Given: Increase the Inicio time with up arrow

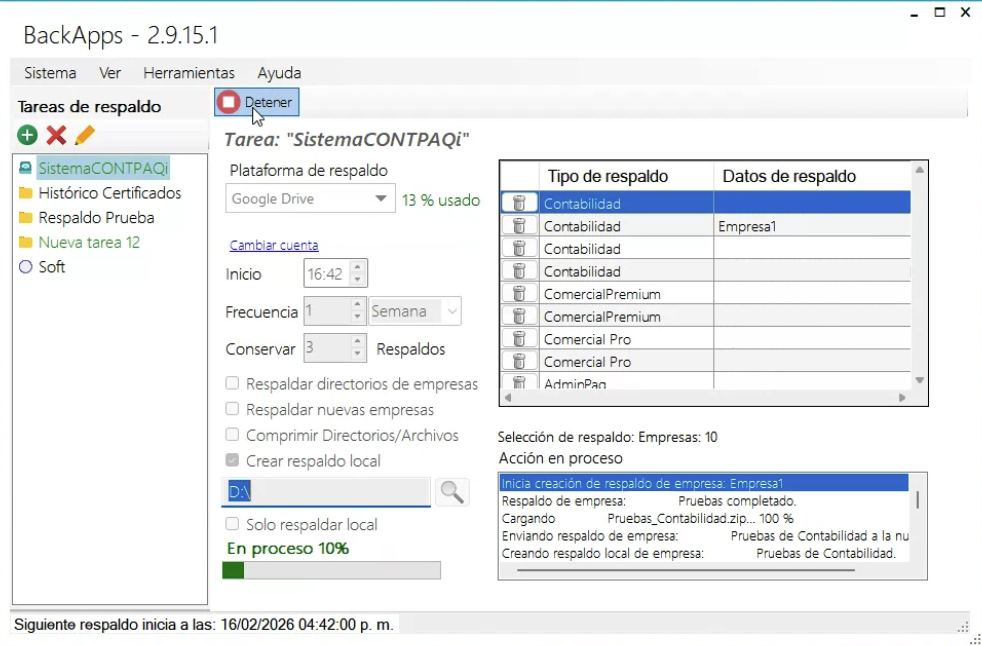Looking at the screenshot, I should [x=357, y=268].
